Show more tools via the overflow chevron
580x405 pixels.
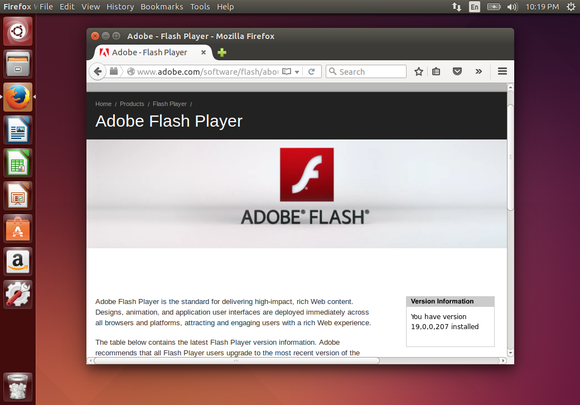coord(479,71)
